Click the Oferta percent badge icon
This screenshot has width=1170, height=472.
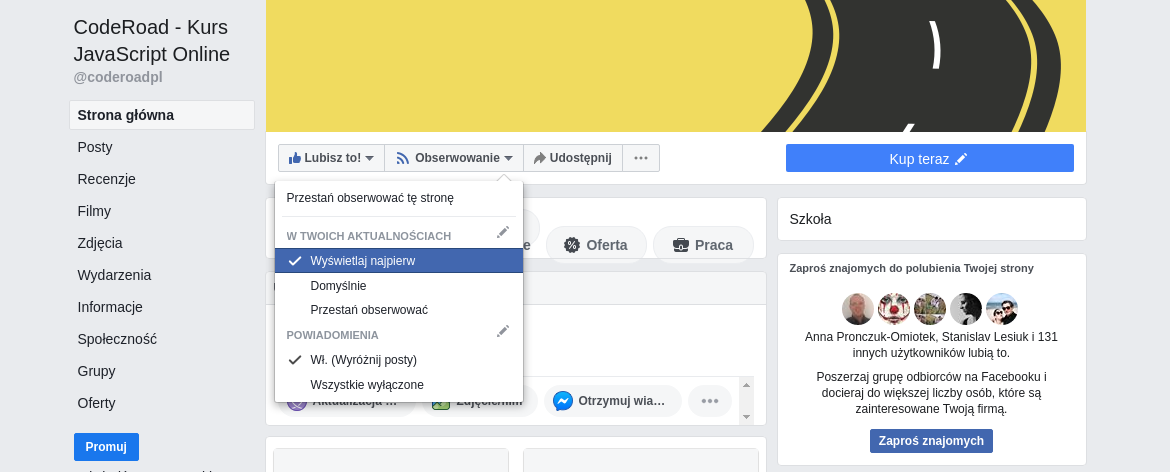point(572,245)
